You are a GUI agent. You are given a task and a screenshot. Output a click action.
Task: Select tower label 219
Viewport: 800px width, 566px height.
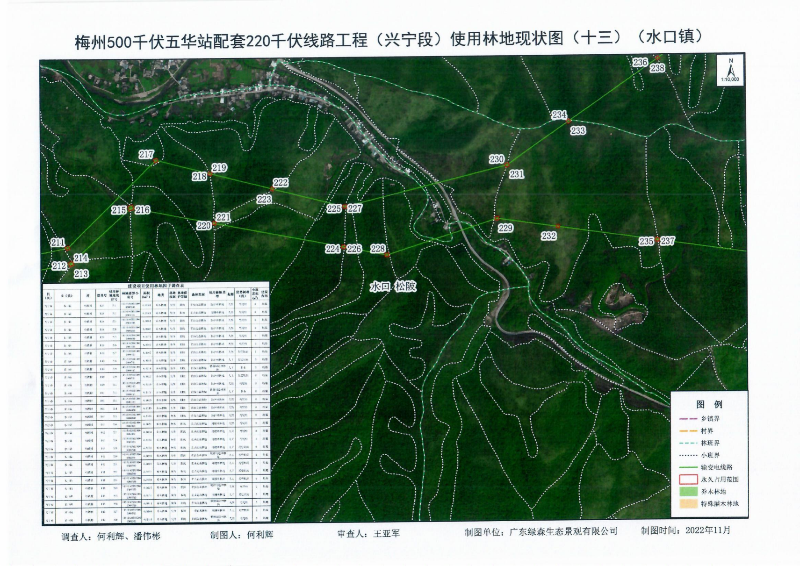219,167
